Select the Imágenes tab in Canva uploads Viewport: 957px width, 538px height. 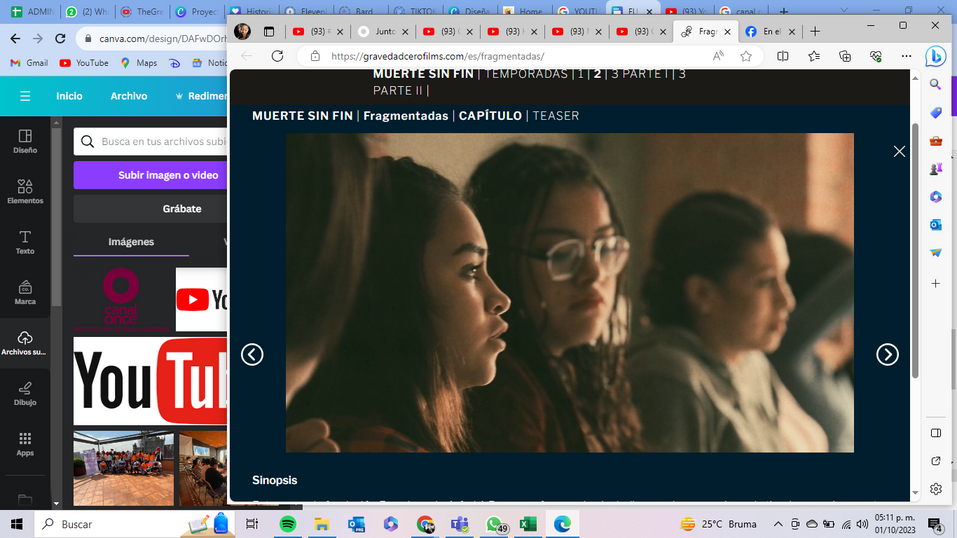coord(131,242)
